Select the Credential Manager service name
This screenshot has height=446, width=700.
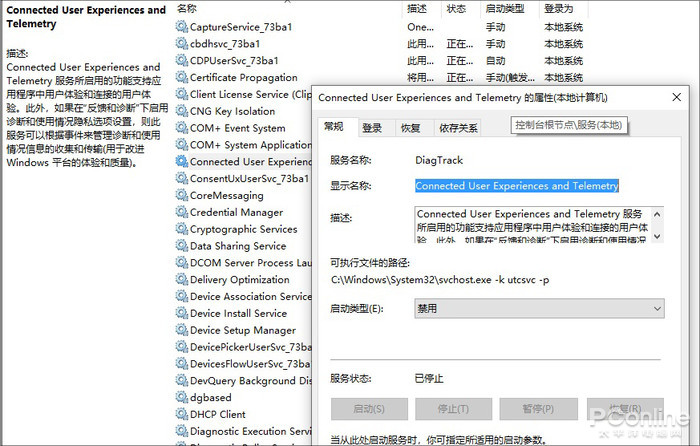[x=237, y=212]
